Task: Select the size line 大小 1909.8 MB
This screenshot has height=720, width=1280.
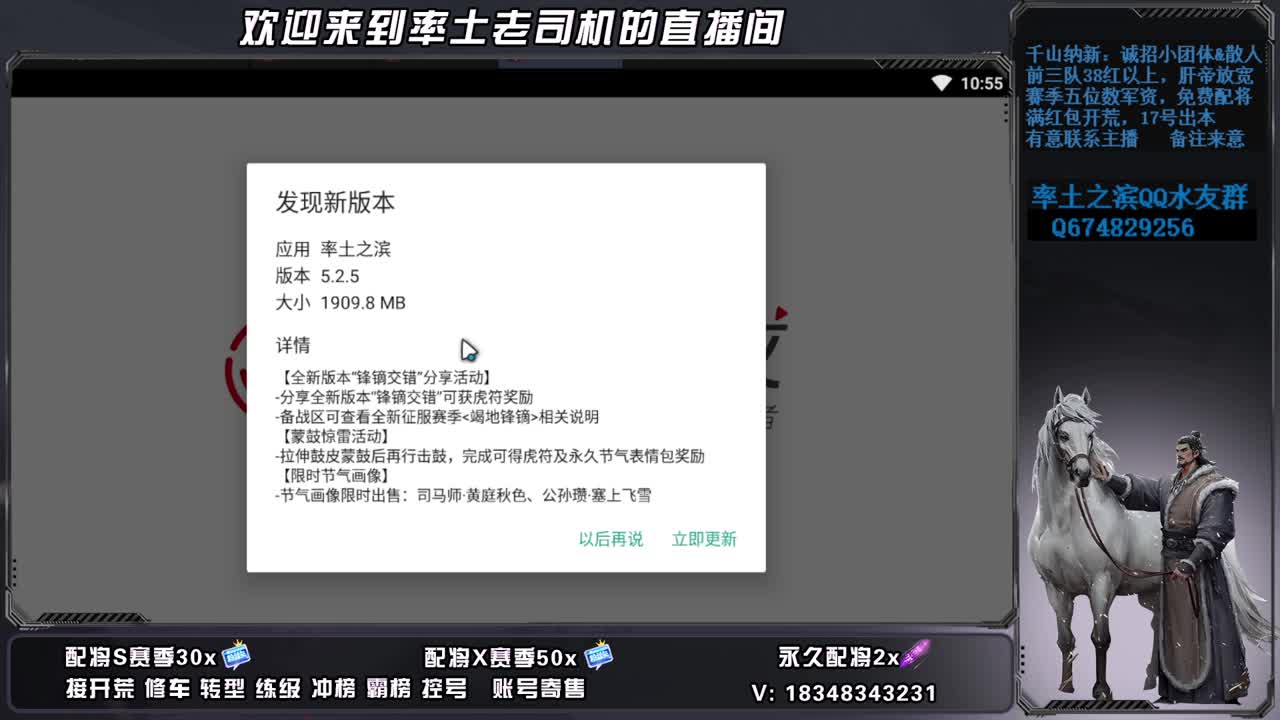Action: [x=340, y=303]
